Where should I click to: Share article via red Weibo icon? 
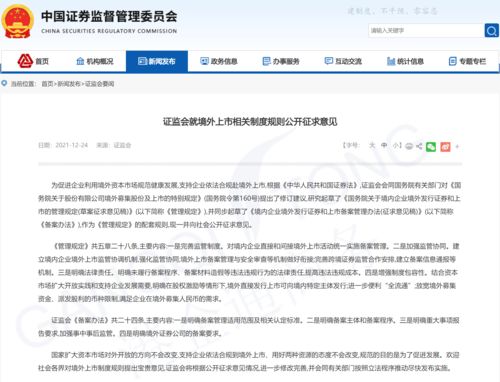coord(445,147)
